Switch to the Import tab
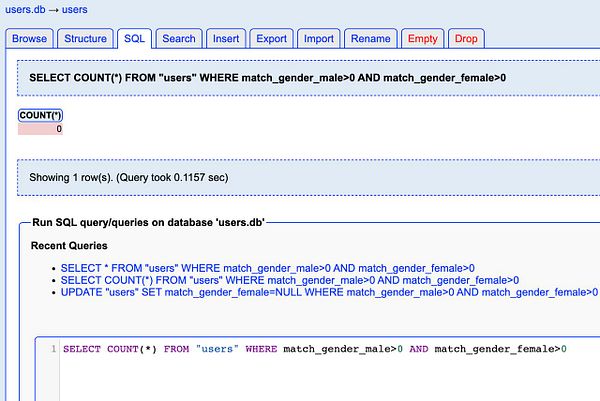 tap(319, 39)
